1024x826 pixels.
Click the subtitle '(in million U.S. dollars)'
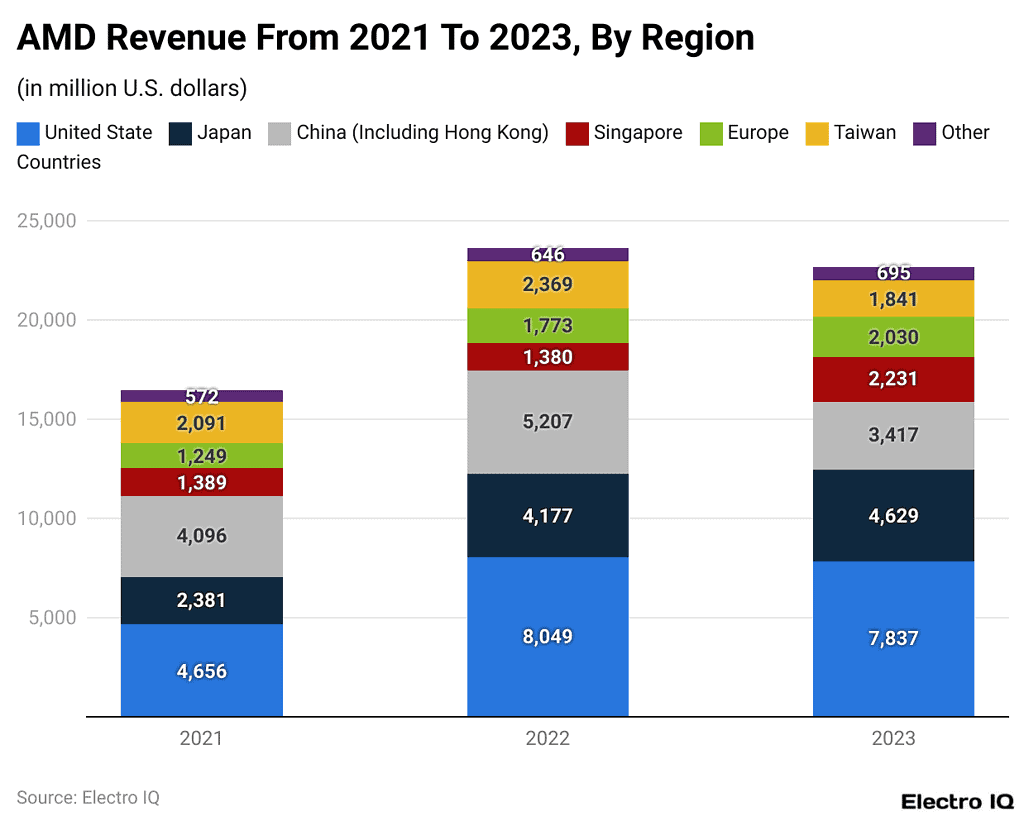132,88
